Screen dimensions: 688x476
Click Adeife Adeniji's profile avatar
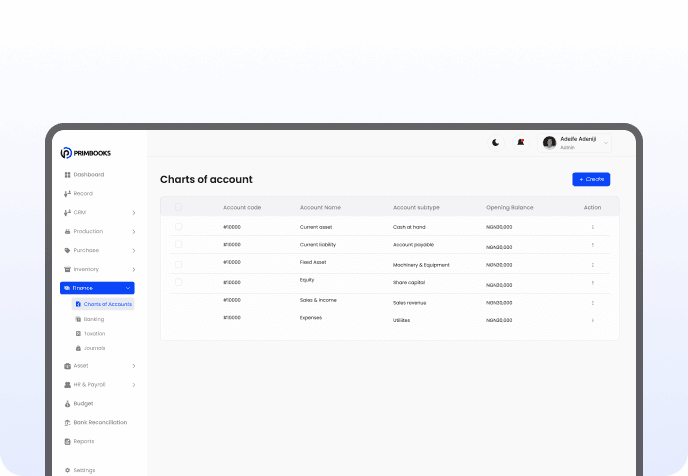coord(549,143)
